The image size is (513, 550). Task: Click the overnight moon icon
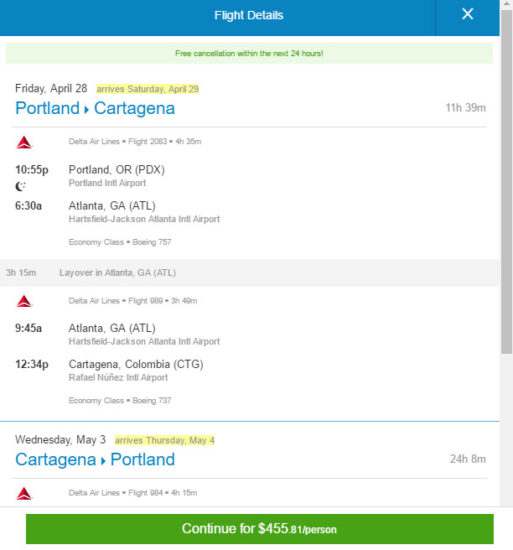pos(20,186)
